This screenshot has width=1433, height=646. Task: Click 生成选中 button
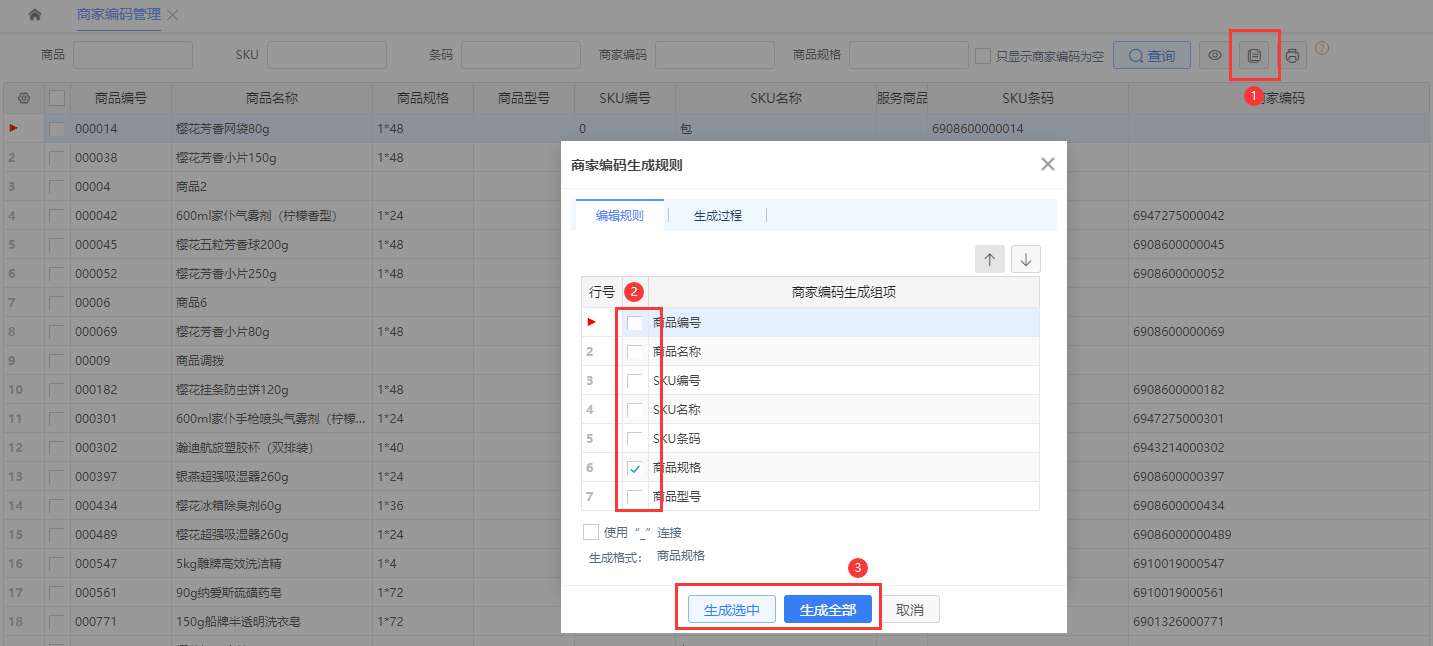[x=732, y=610]
